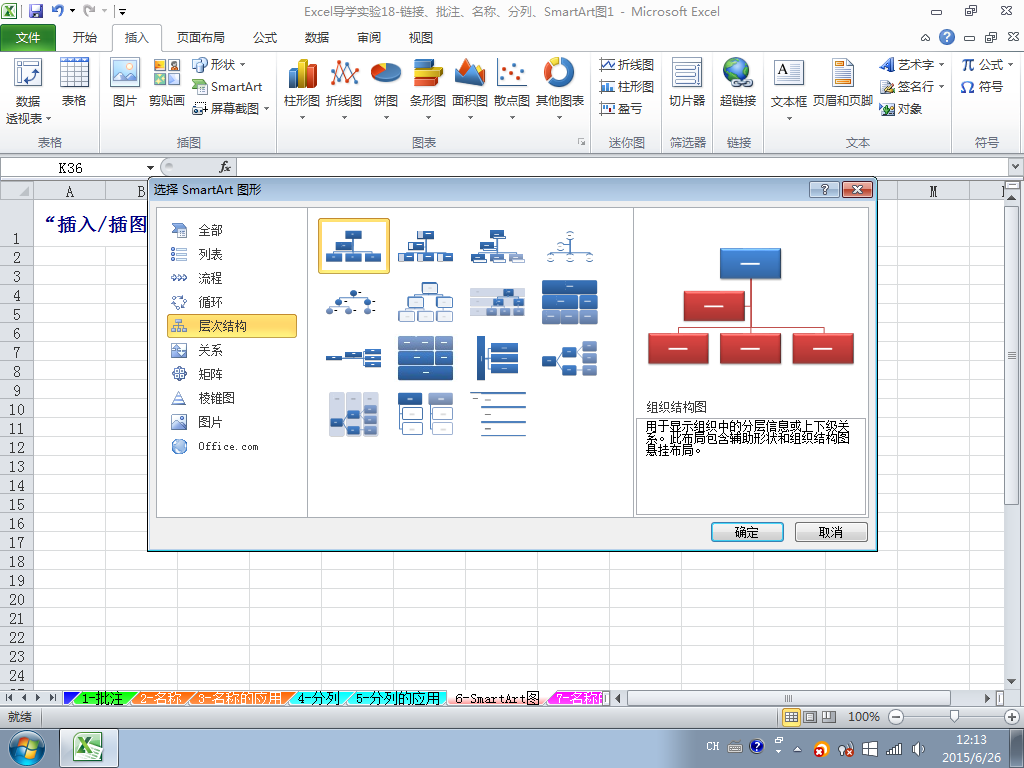Screen dimensions: 1024x768
Task: Confirm with the 确定 button
Action: pyautogui.click(x=747, y=532)
